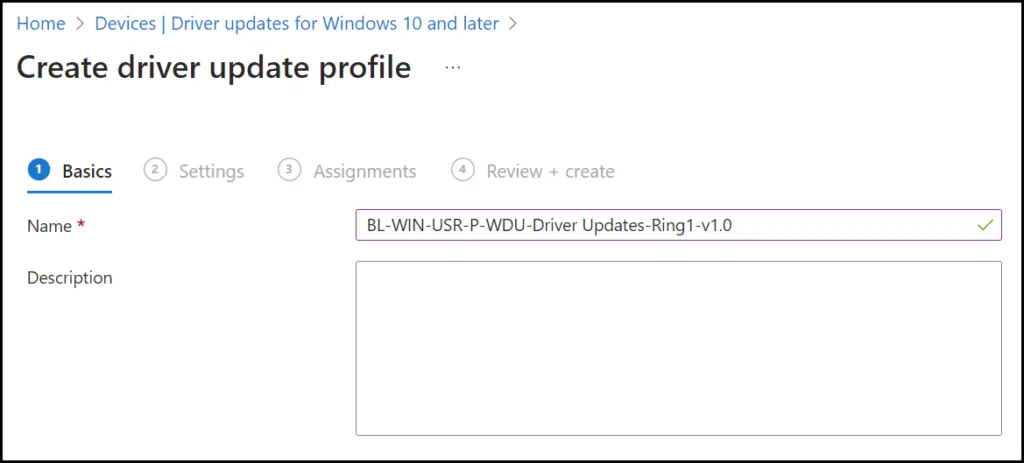Click the red required asterisk by Name
The image size is (1024, 463).
81,225
